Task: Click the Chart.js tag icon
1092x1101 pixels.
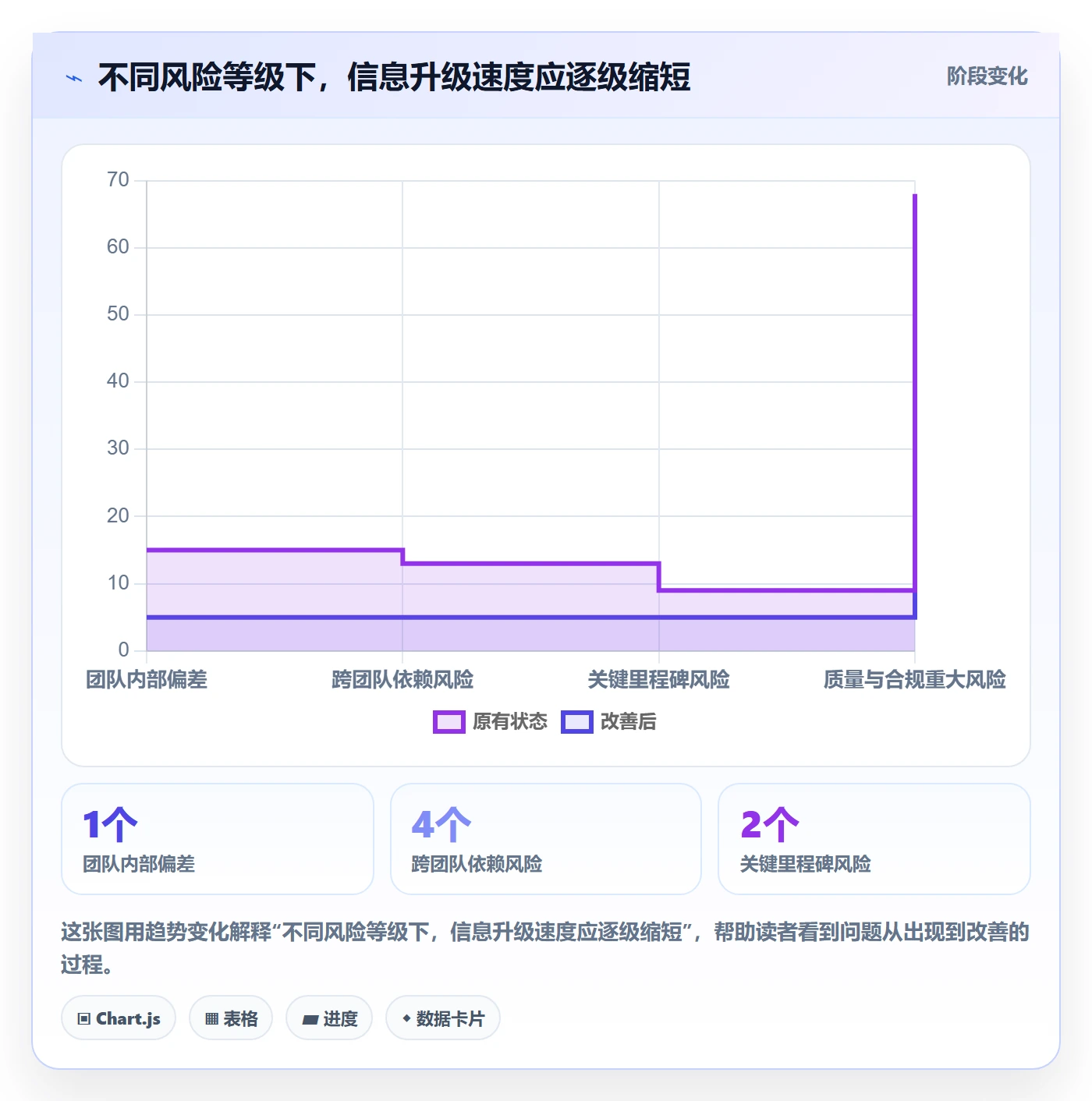Action: [x=84, y=1018]
